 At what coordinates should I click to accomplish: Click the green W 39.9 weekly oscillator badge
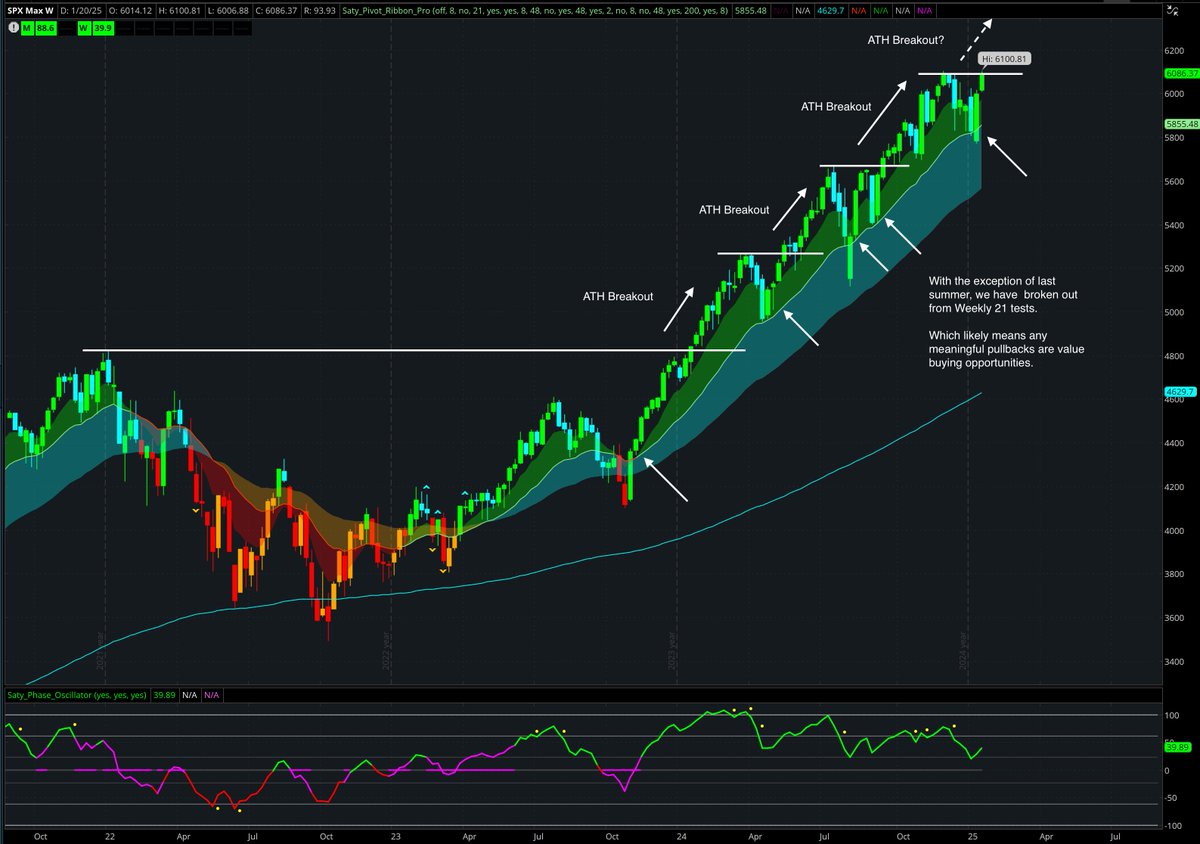pos(95,29)
